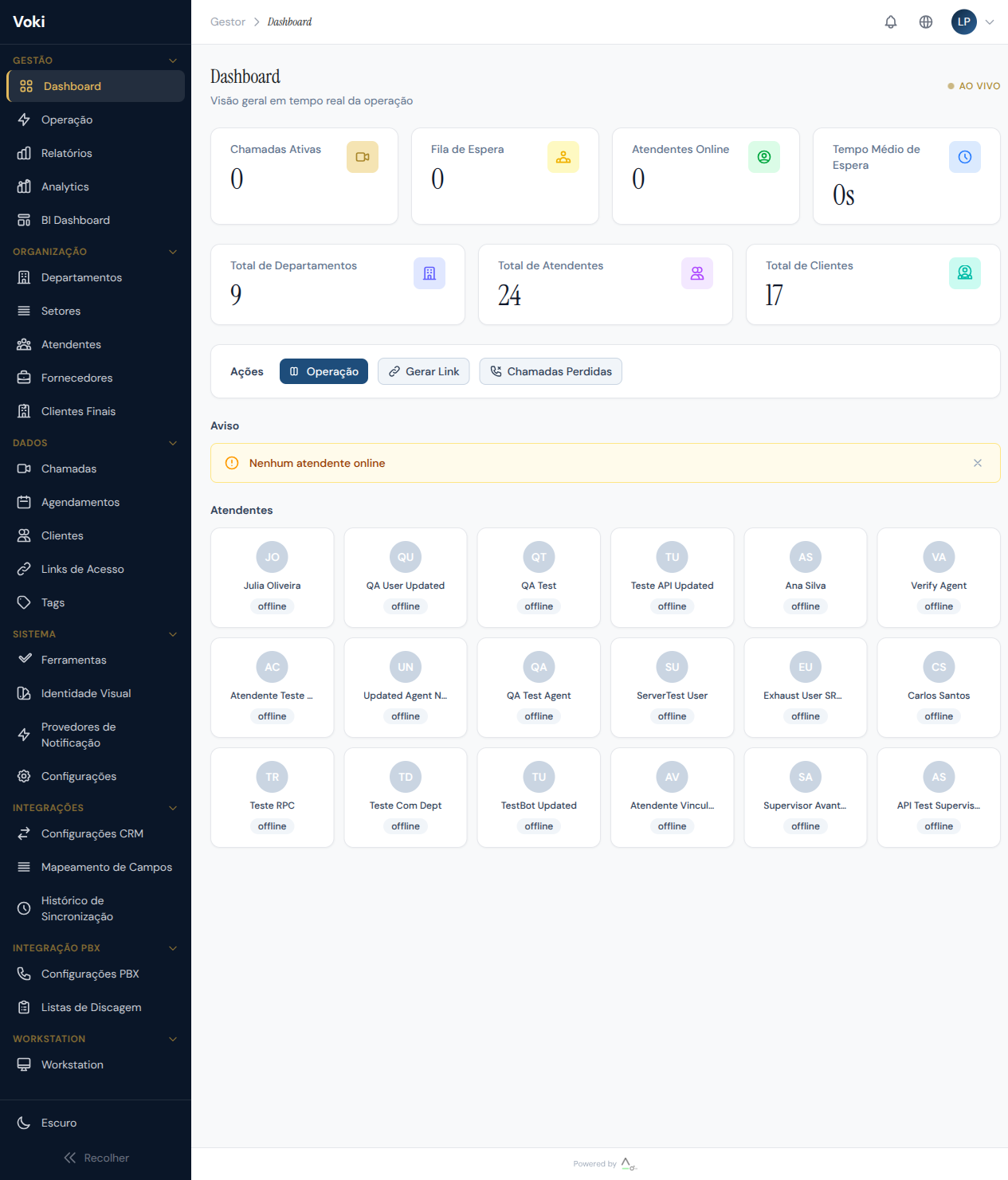This screenshot has height=1180, width=1008.
Task: Collapse the GESTÃO section
Action: pyautogui.click(x=173, y=60)
